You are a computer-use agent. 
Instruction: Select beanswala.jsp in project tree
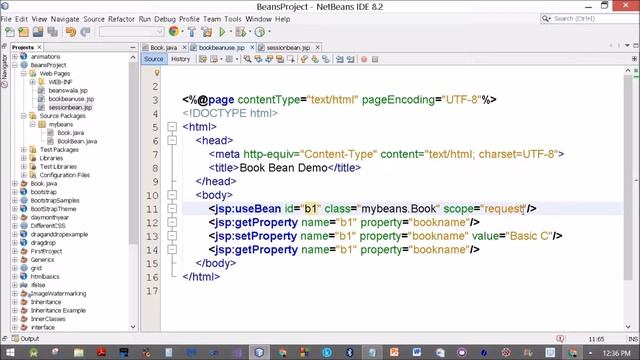pos(68,91)
